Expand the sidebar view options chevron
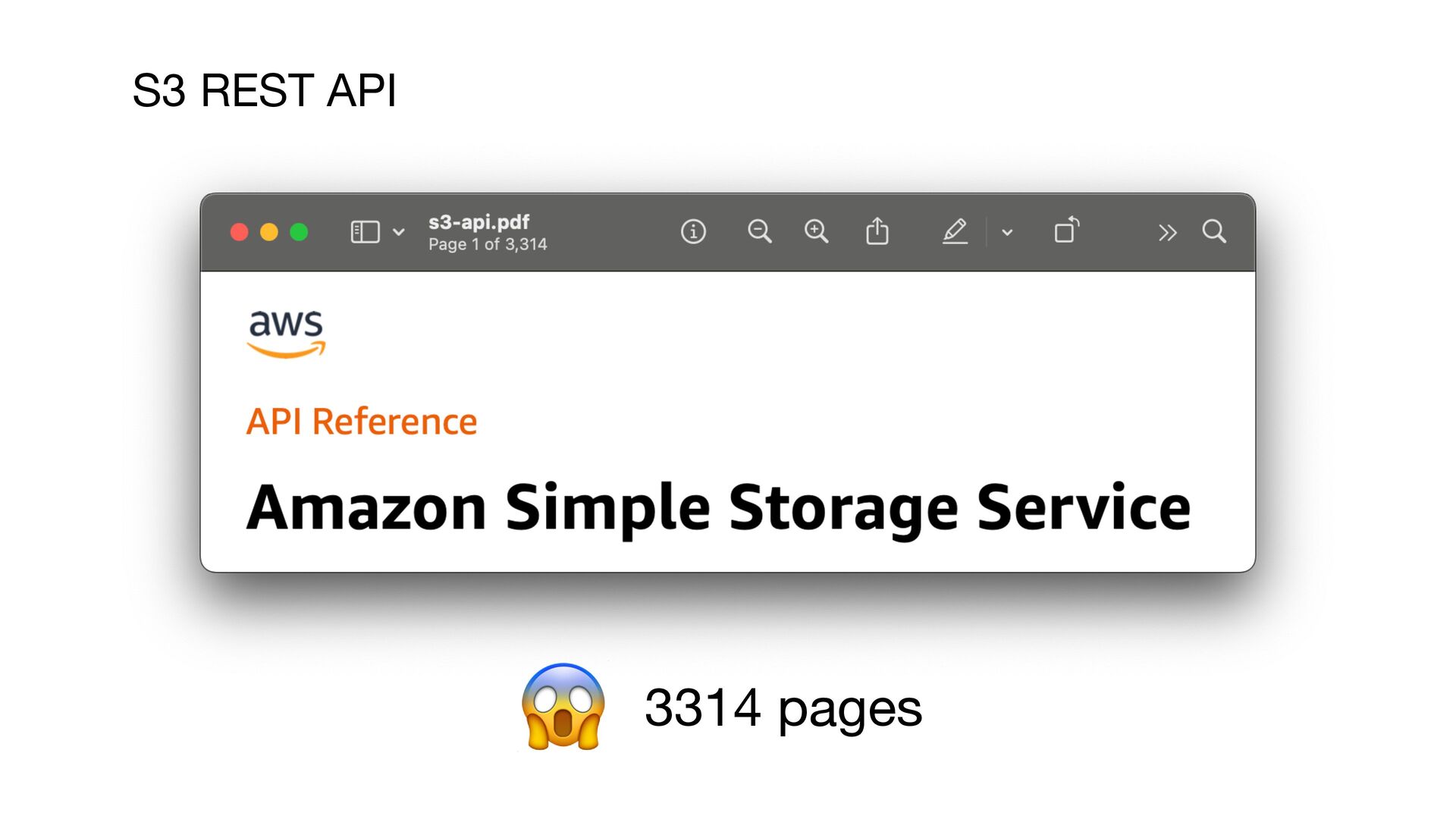1456x819 pixels. pyautogui.click(x=399, y=232)
